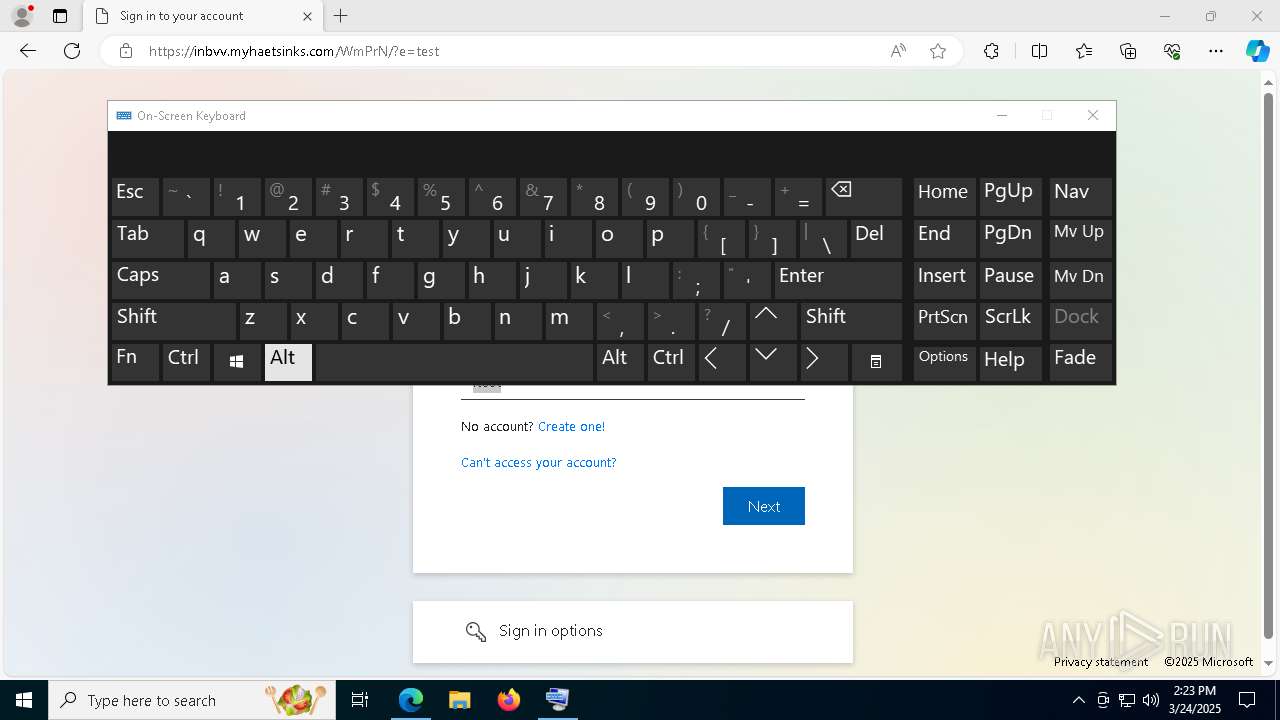Open the Privacy statement link

pos(1101,662)
